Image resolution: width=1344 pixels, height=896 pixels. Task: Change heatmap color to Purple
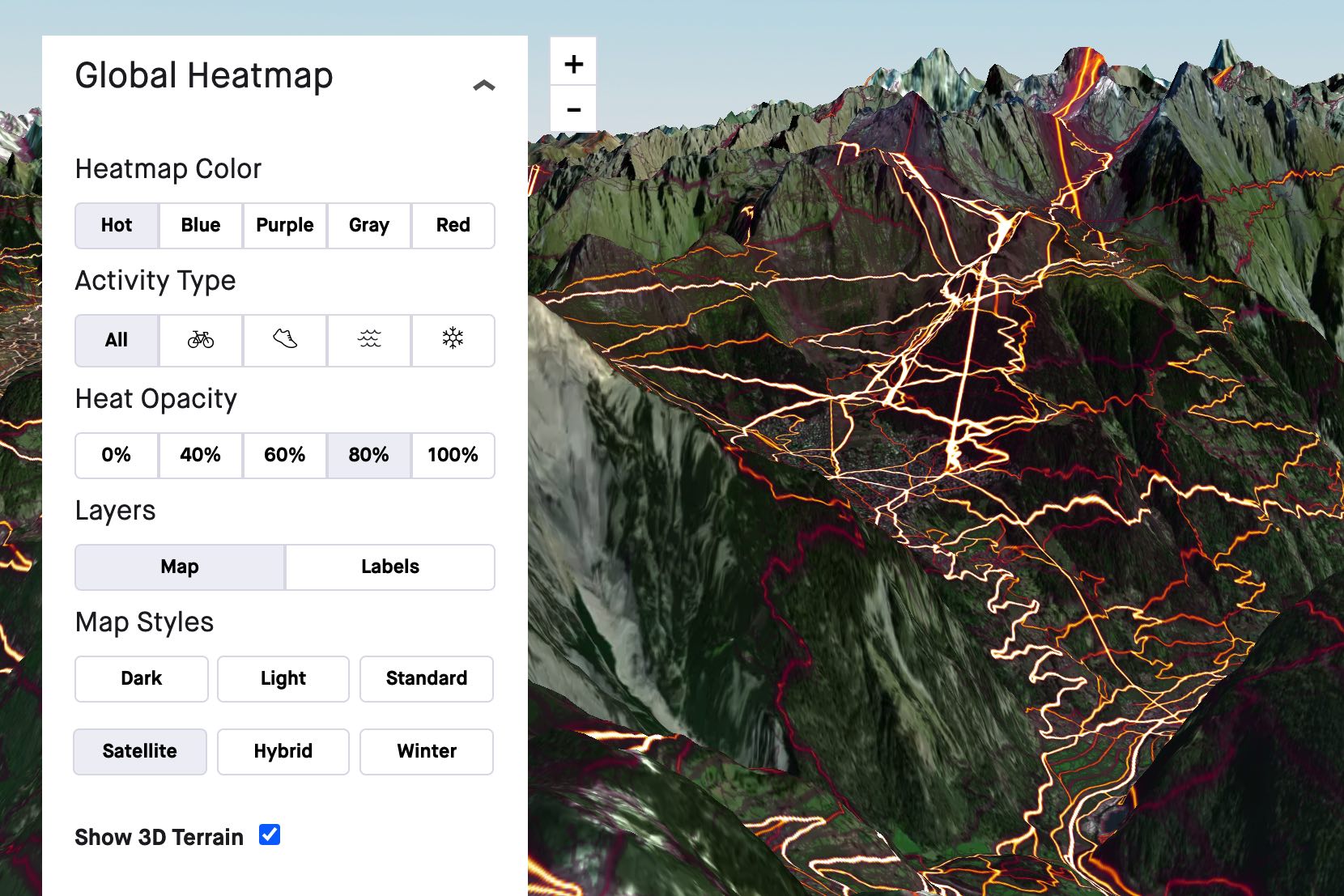point(284,226)
